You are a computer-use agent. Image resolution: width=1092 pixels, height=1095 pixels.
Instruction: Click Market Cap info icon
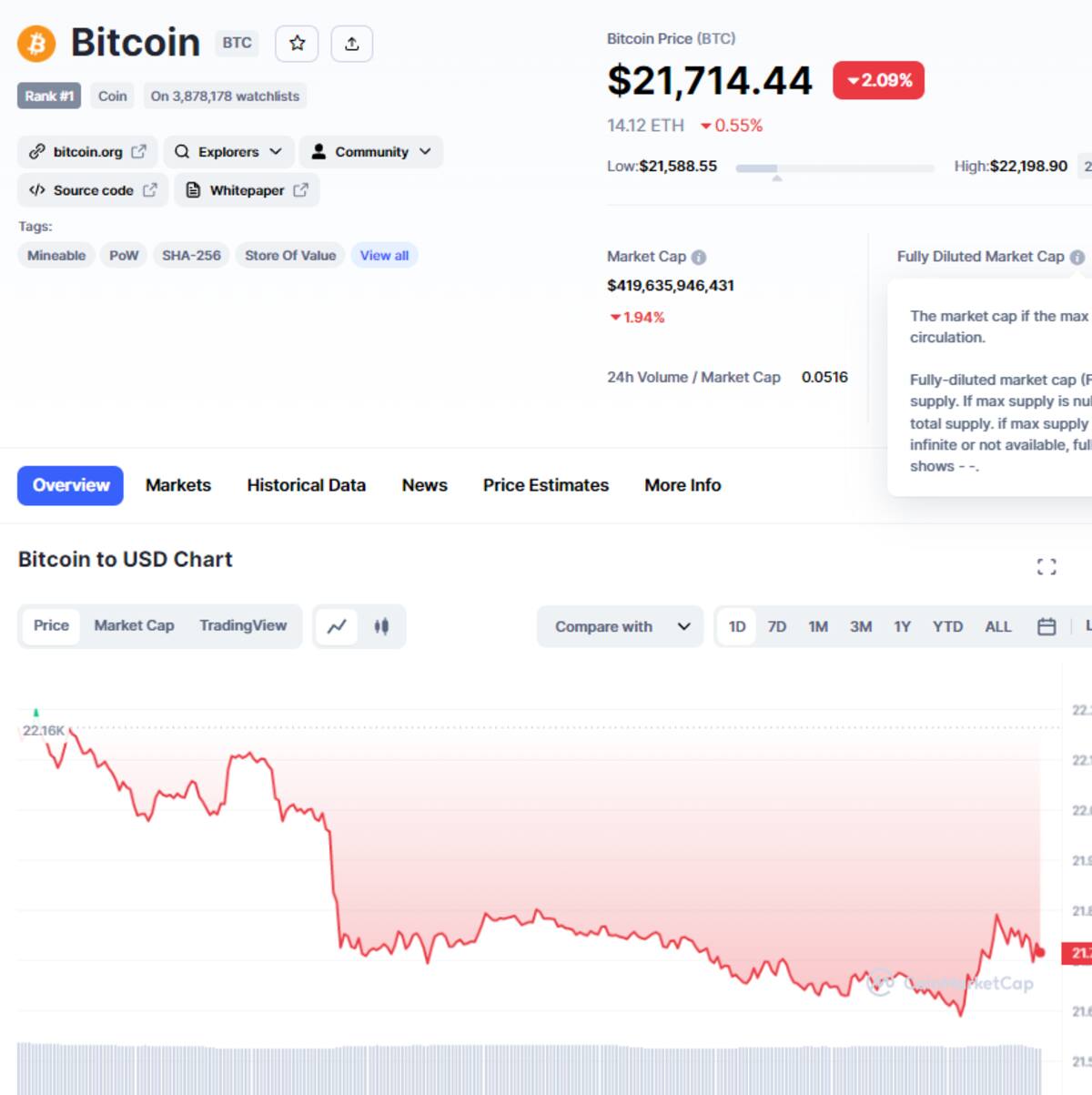(699, 258)
